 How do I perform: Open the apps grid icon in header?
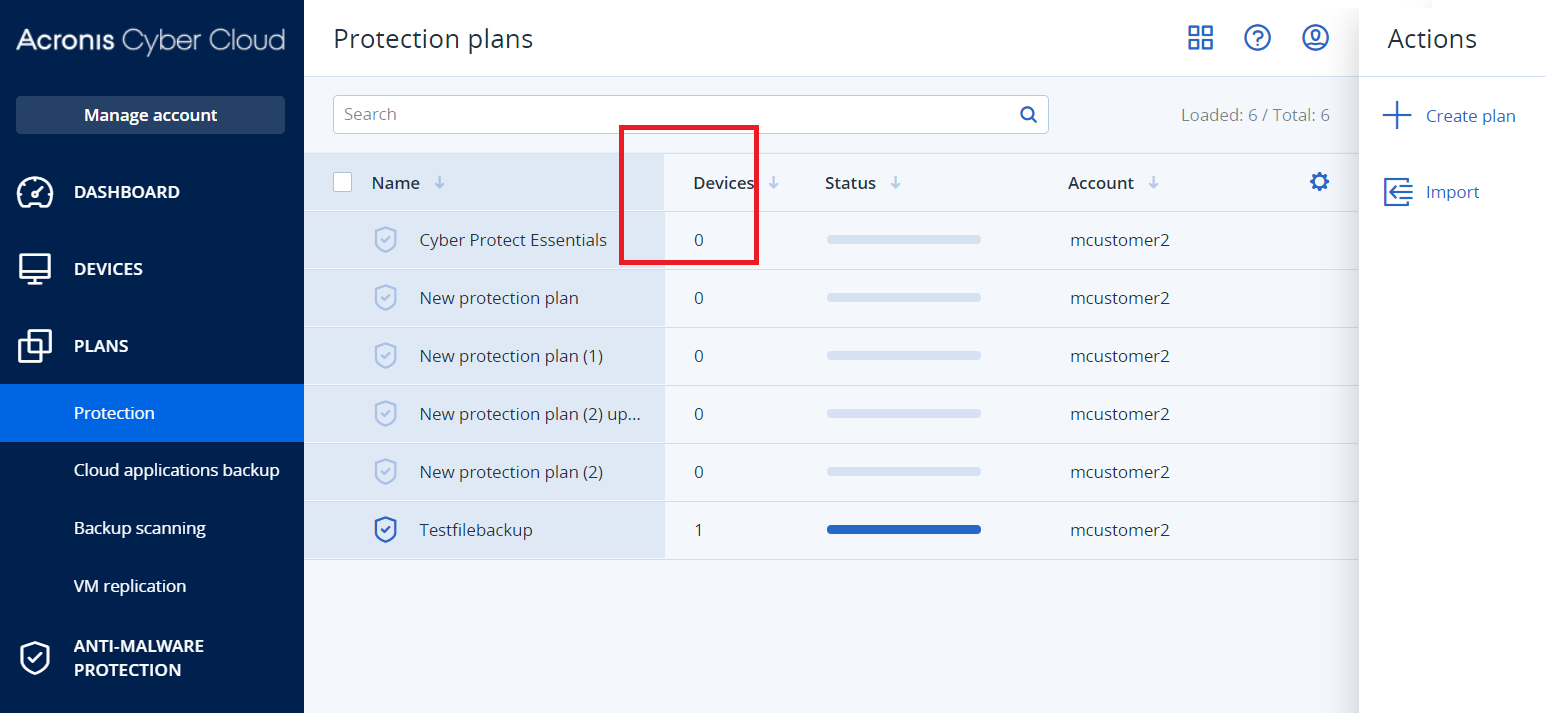[x=1200, y=38]
